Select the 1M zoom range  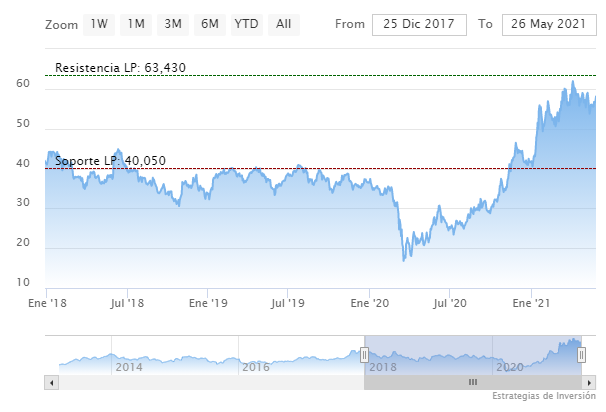tap(136, 23)
